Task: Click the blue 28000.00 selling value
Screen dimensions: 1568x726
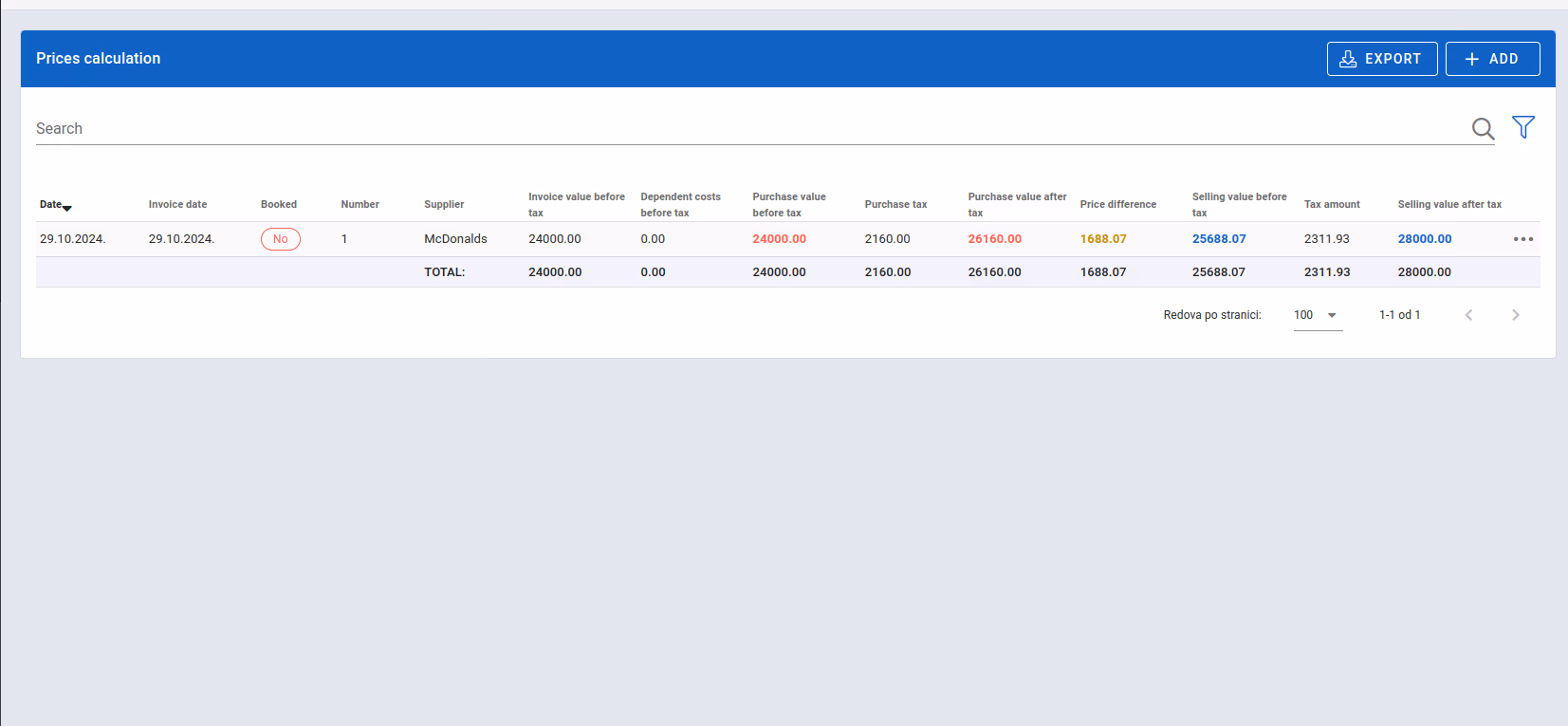Action: [1424, 239]
